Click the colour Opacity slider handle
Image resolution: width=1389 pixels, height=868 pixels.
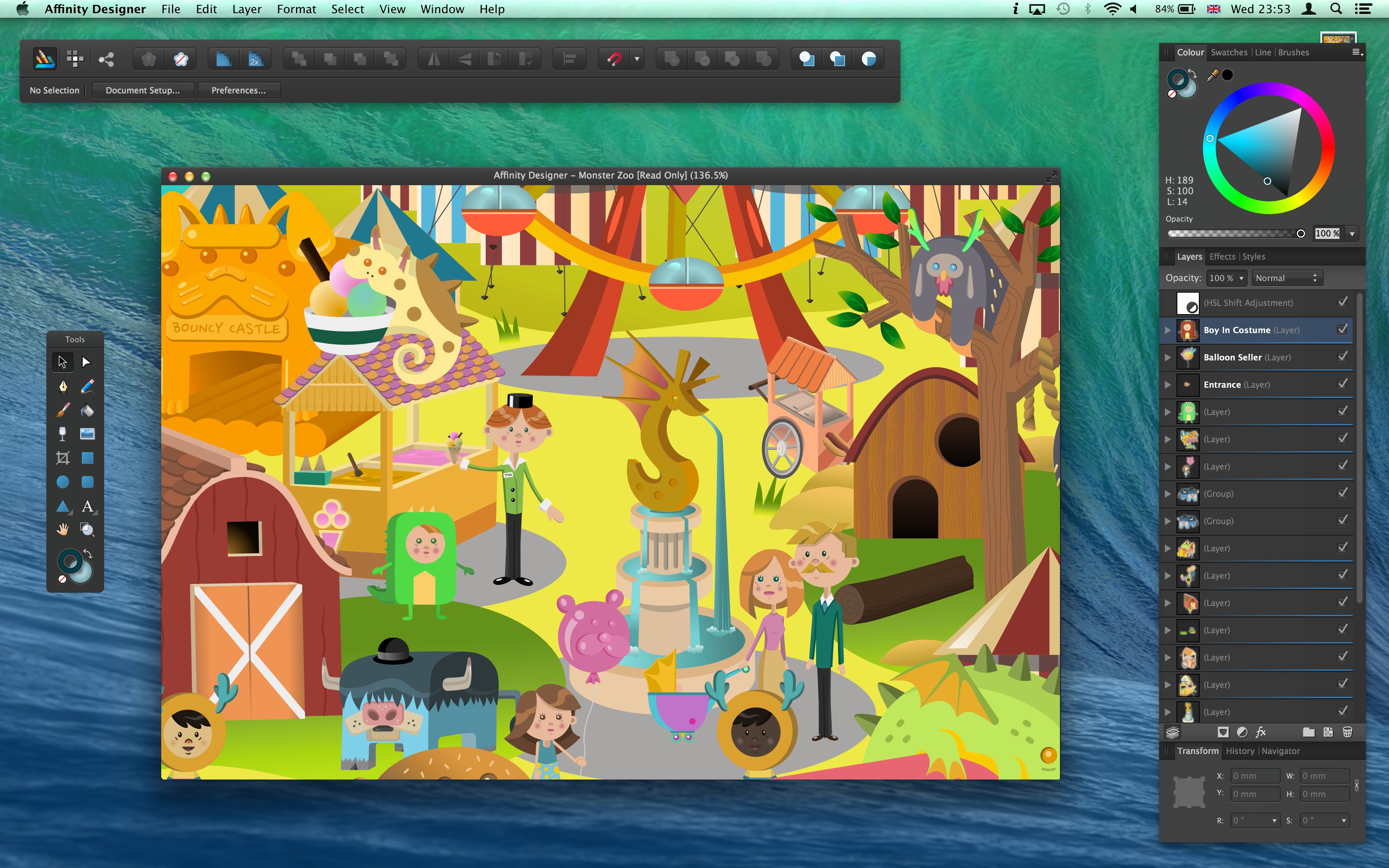point(1301,234)
